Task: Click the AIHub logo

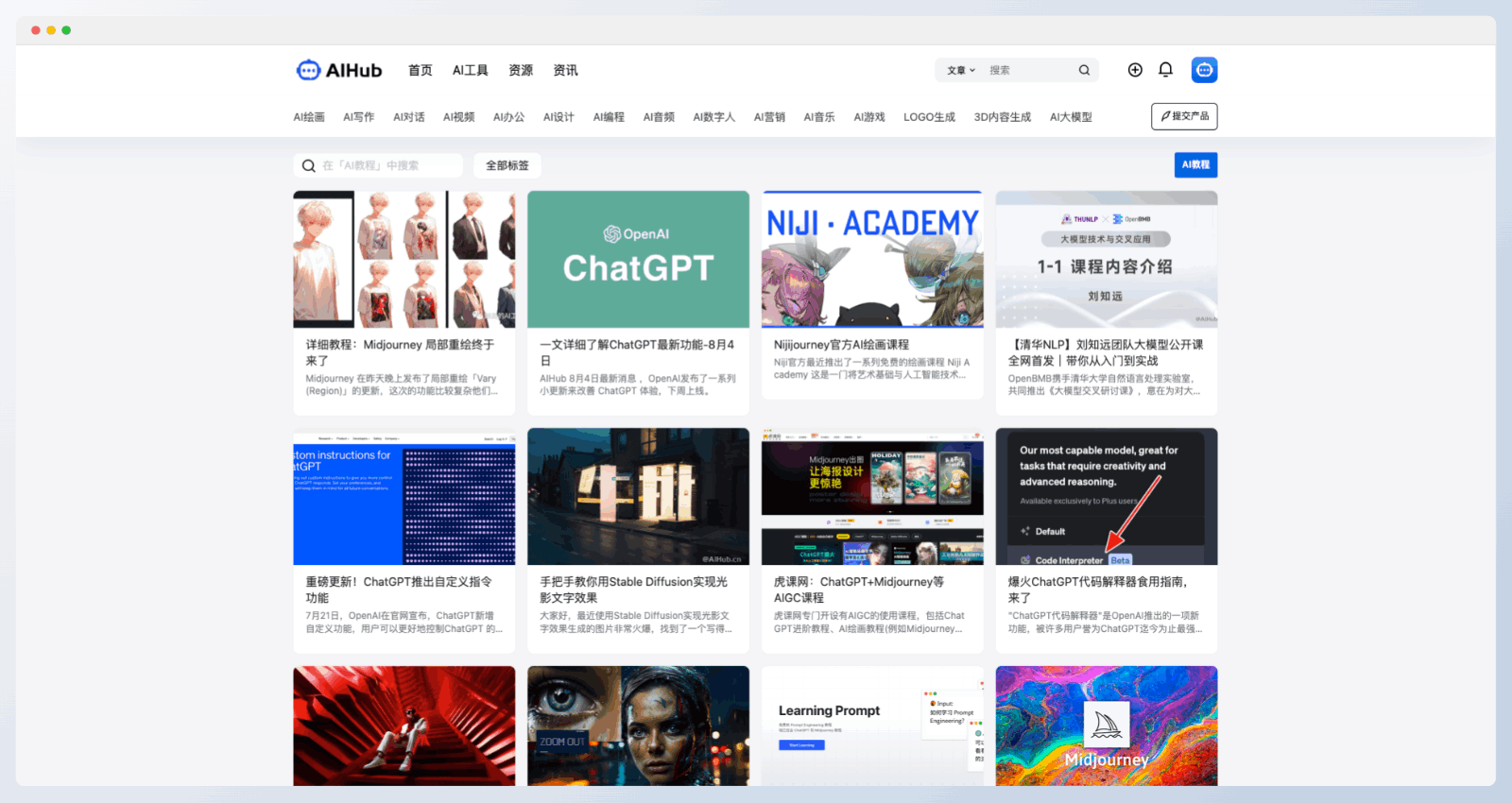Action: pyautogui.click(x=338, y=70)
